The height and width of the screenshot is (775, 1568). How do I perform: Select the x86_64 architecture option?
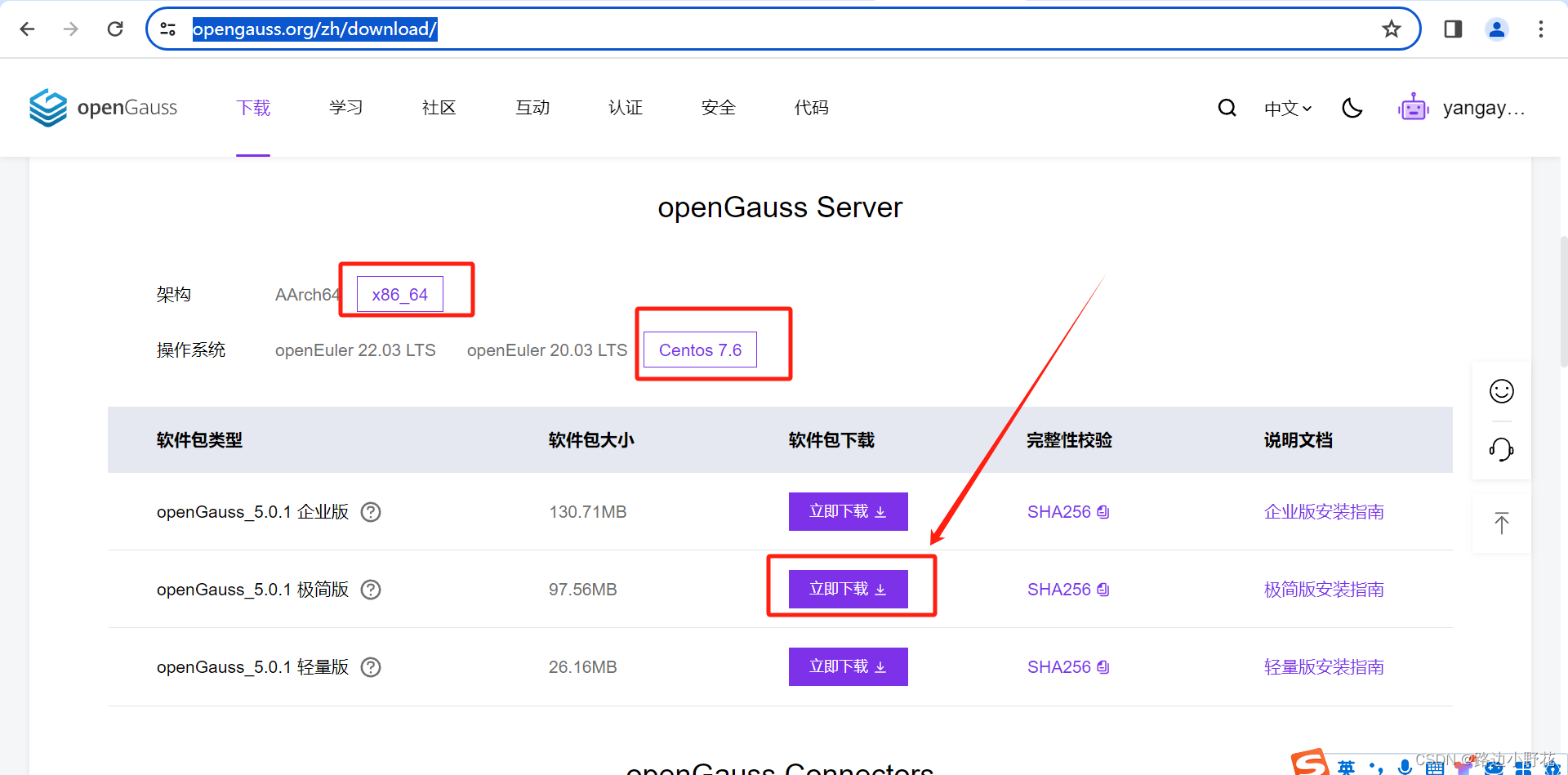(x=400, y=295)
